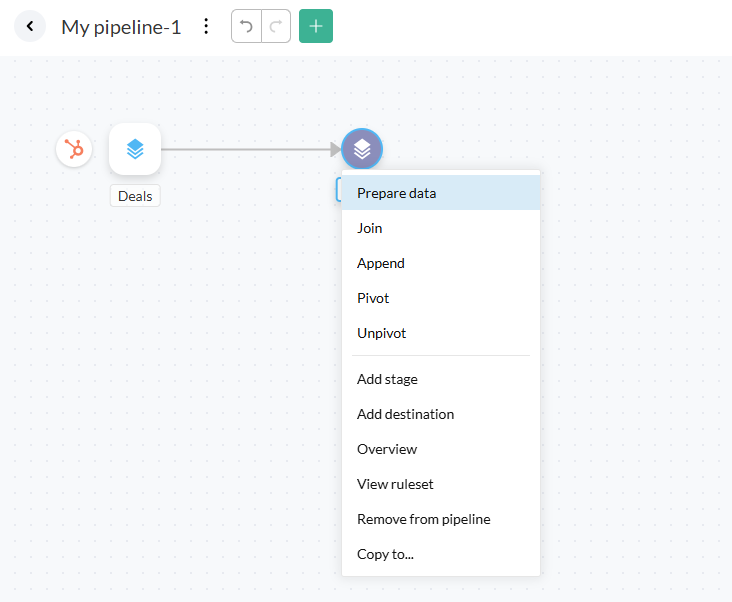The image size is (732, 602).
Task: Open the pipeline three-dot options menu
Action: coord(206,26)
